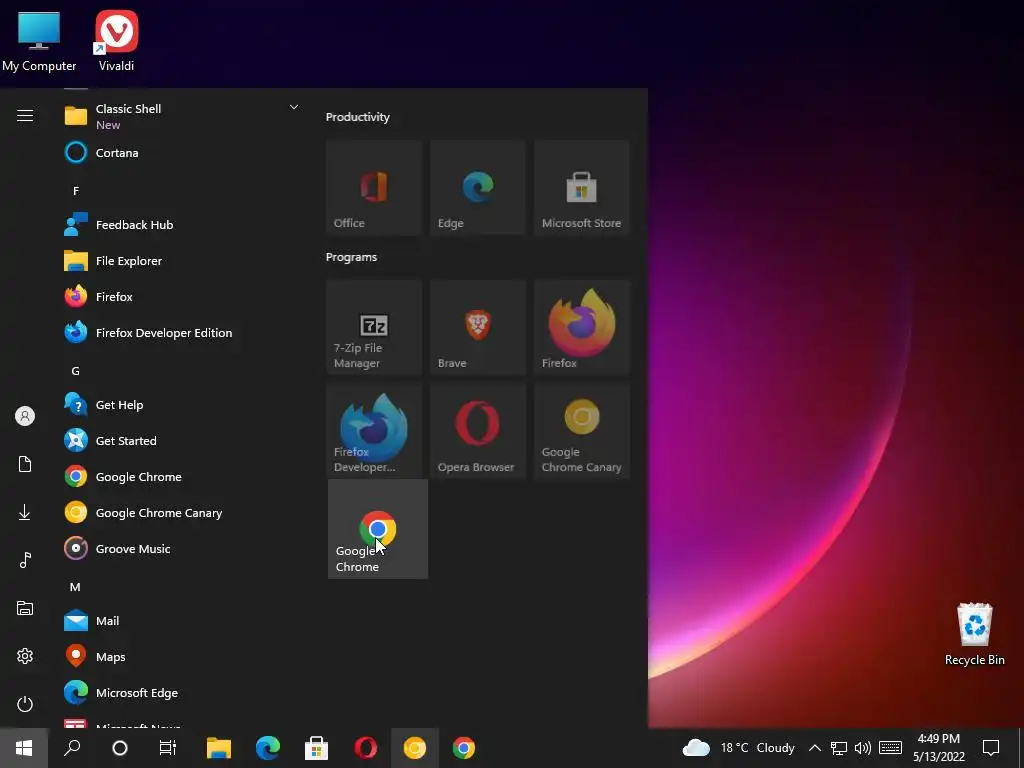This screenshot has width=1024, height=768.
Task: Open Opera on the taskbar
Action: click(366, 748)
